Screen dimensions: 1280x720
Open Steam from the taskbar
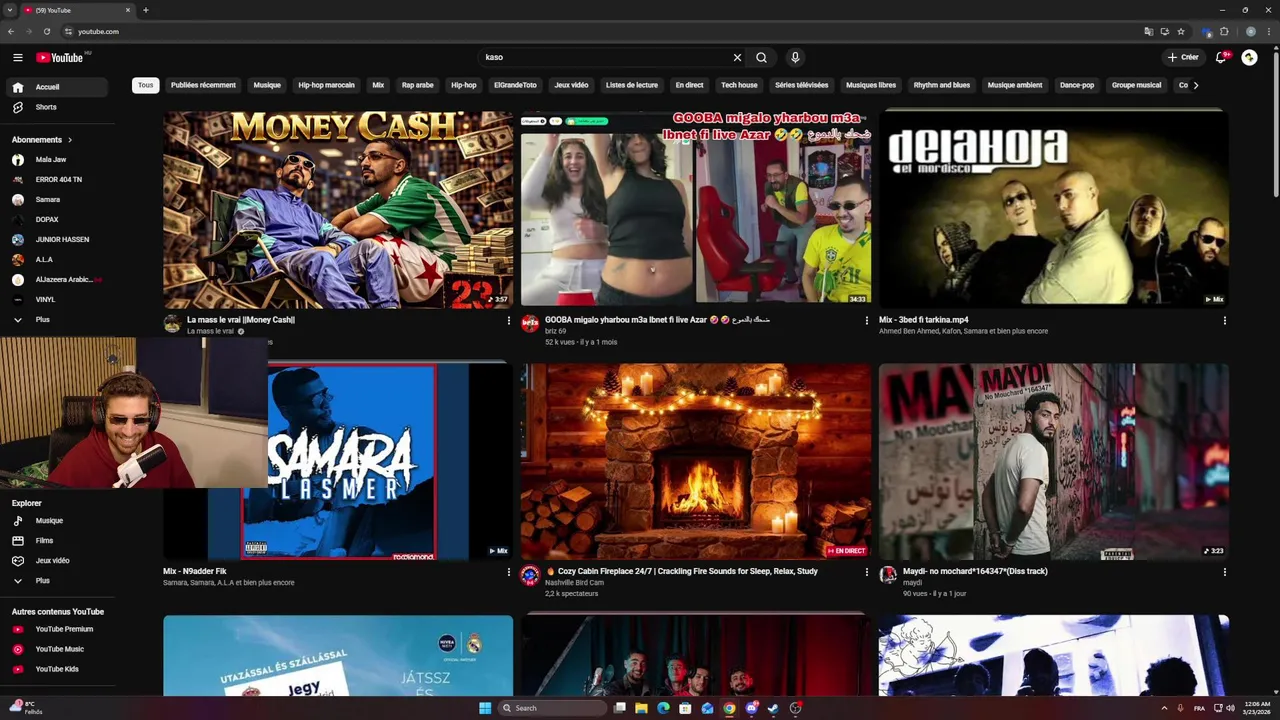[773, 708]
